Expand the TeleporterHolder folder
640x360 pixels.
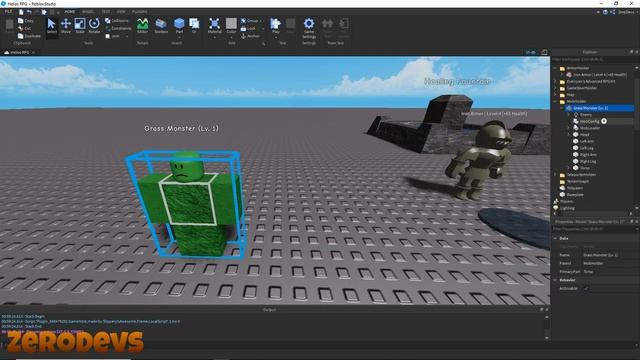tap(555, 175)
